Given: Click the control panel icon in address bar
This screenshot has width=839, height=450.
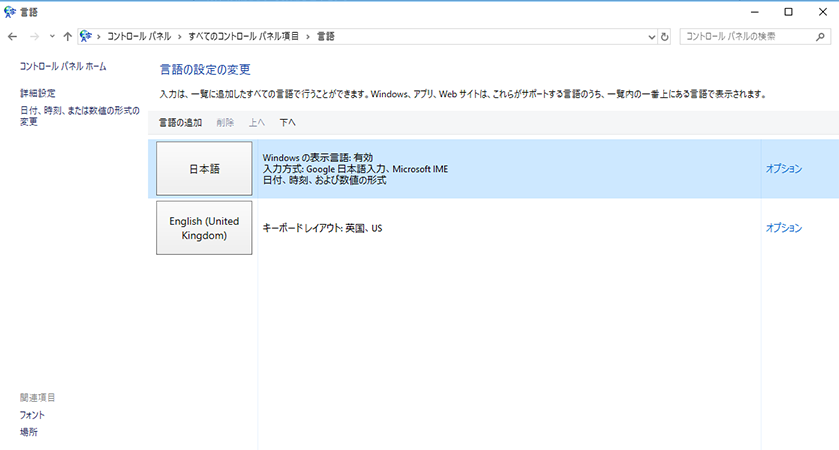Looking at the screenshot, I should (86, 36).
